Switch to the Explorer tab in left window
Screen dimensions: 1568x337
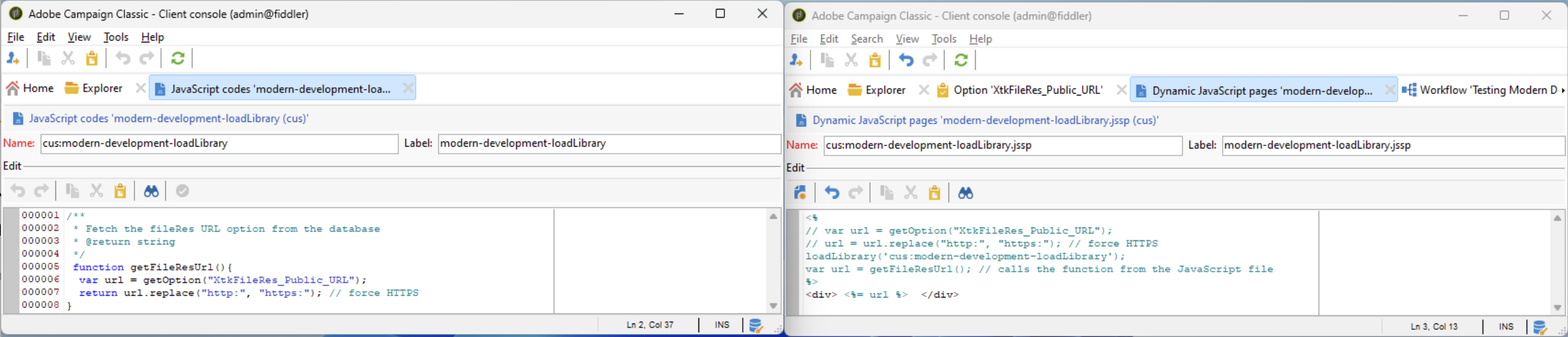[94, 88]
